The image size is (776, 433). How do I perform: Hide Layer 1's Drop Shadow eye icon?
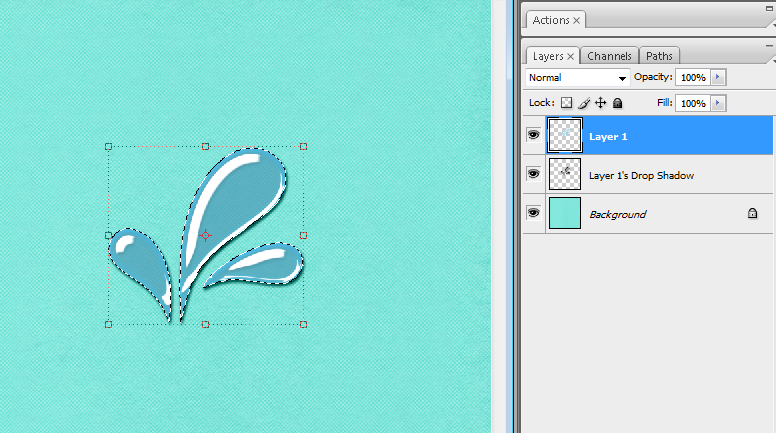pyautogui.click(x=534, y=174)
